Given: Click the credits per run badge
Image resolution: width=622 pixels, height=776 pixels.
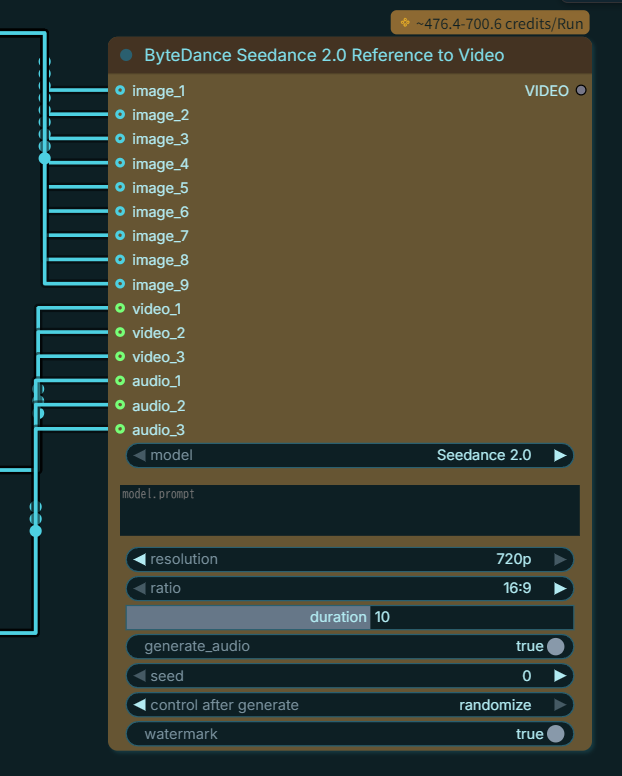Looking at the screenshot, I should point(490,23).
